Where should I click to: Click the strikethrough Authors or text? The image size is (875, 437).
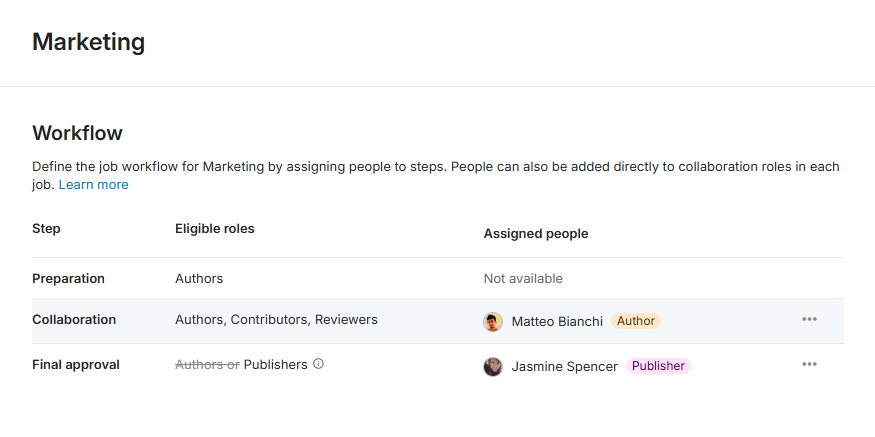(x=207, y=365)
